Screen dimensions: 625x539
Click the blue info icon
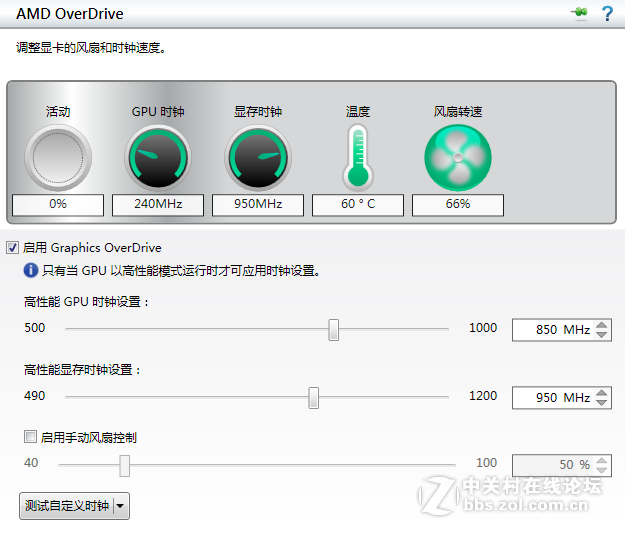[x=31, y=270]
